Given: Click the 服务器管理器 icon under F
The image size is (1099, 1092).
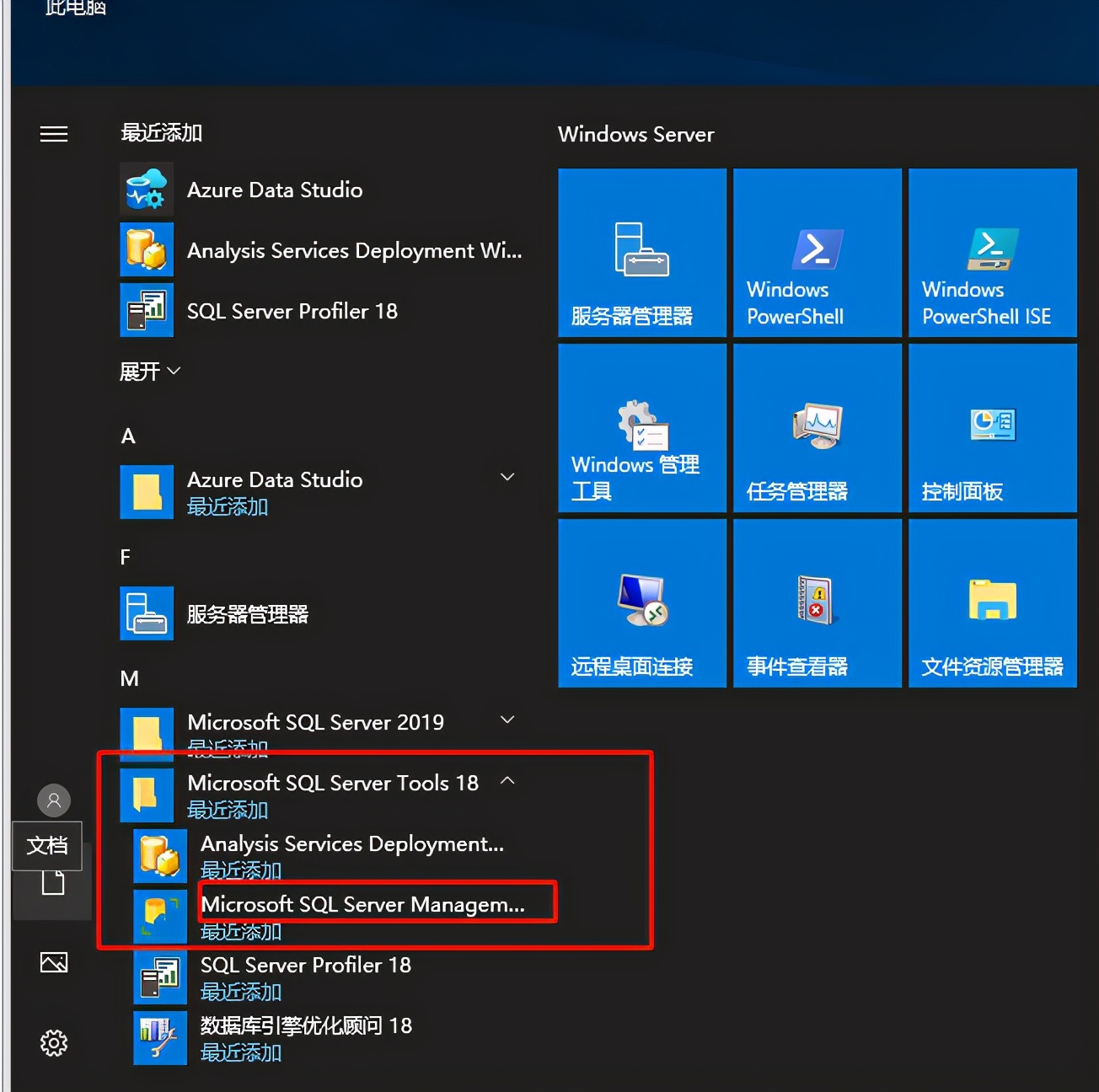Looking at the screenshot, I should (147, 613).
